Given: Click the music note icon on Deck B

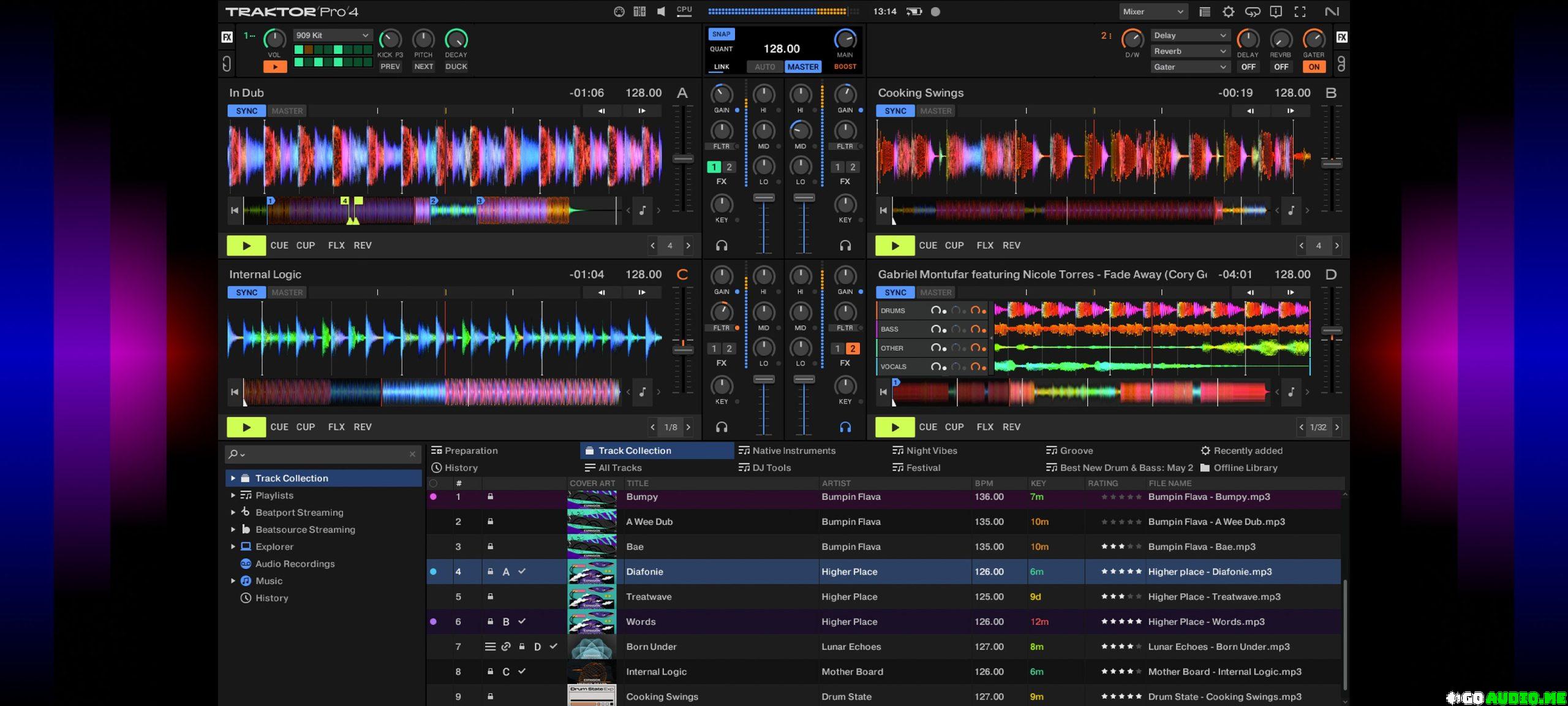Looking at the screenshot, I should coord(1291,210).
